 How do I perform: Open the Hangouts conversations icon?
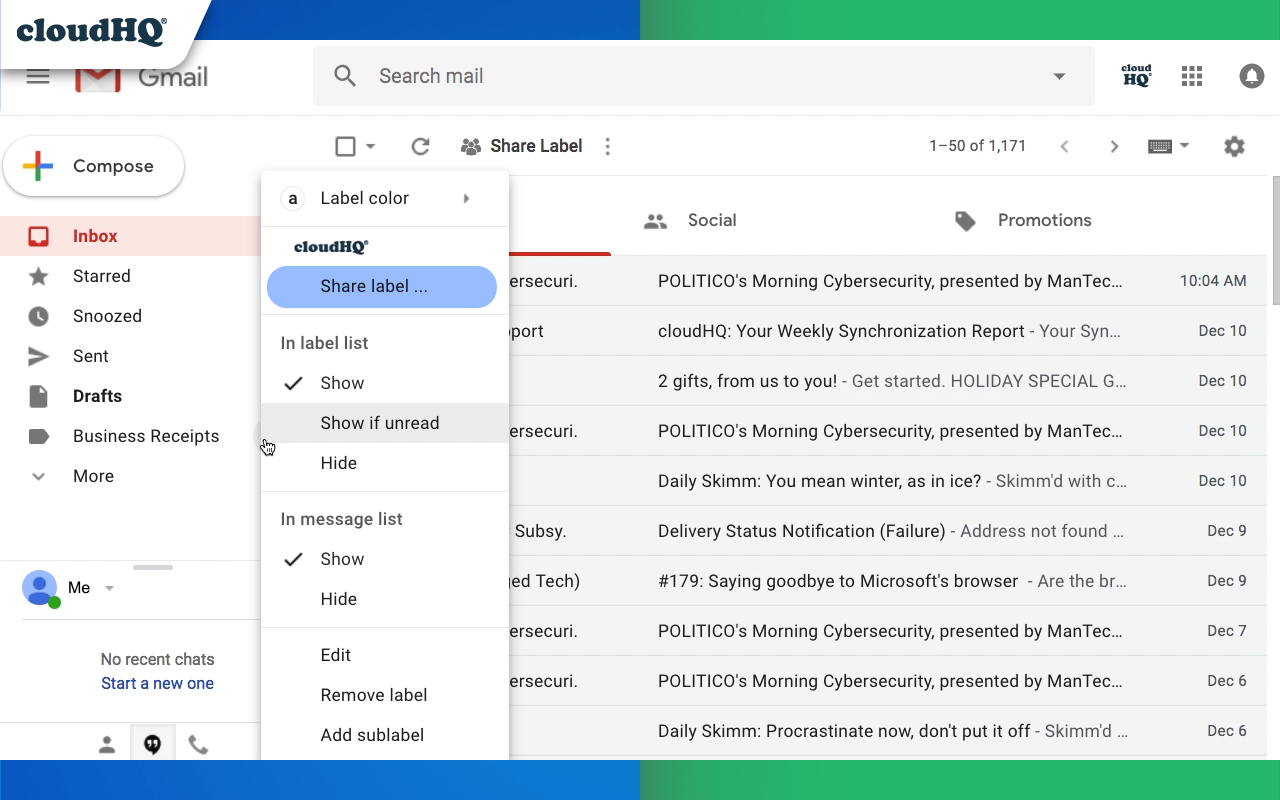[x=152, y=744]
